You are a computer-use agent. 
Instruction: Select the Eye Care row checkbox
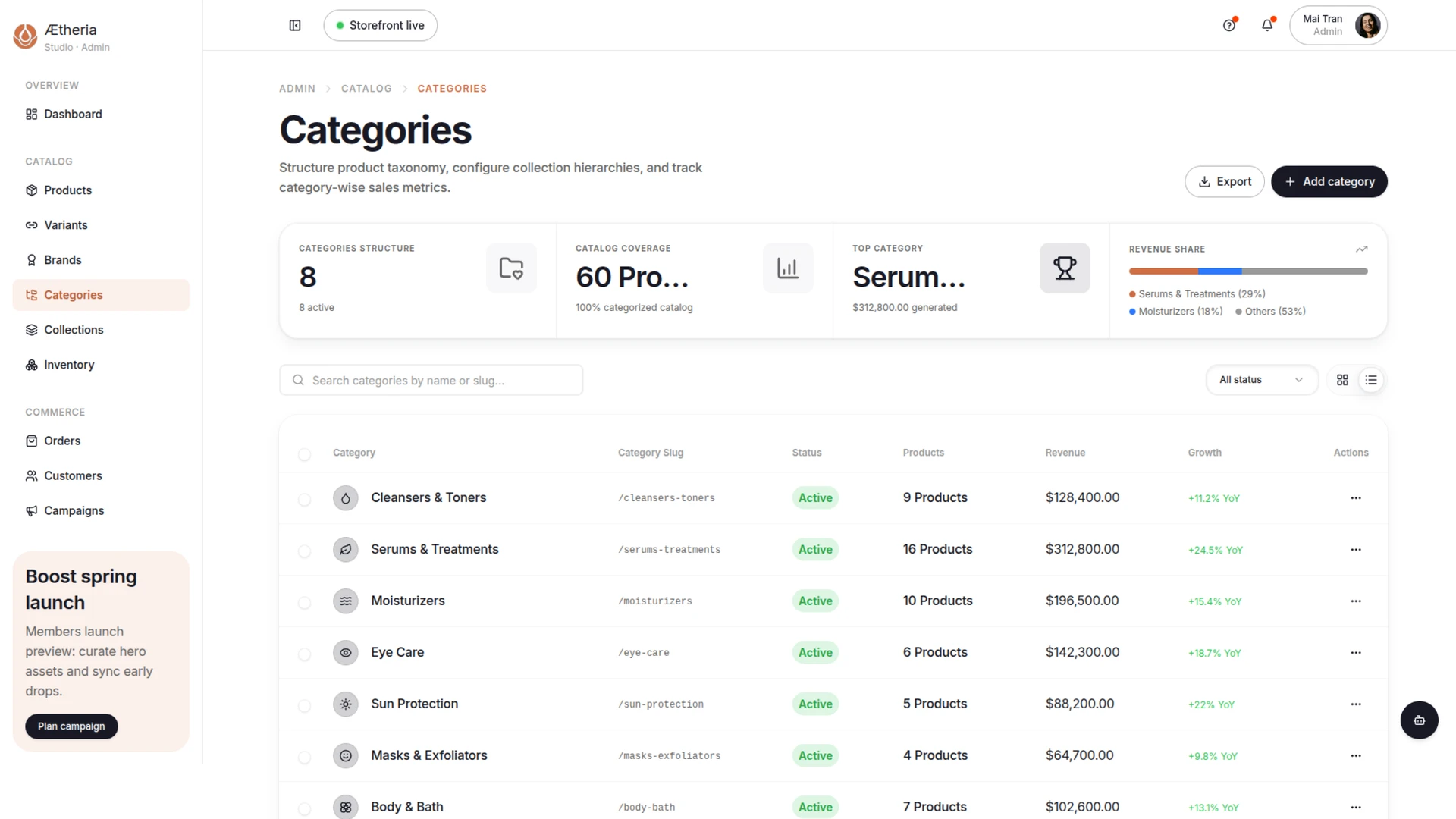tap(304, 654)
